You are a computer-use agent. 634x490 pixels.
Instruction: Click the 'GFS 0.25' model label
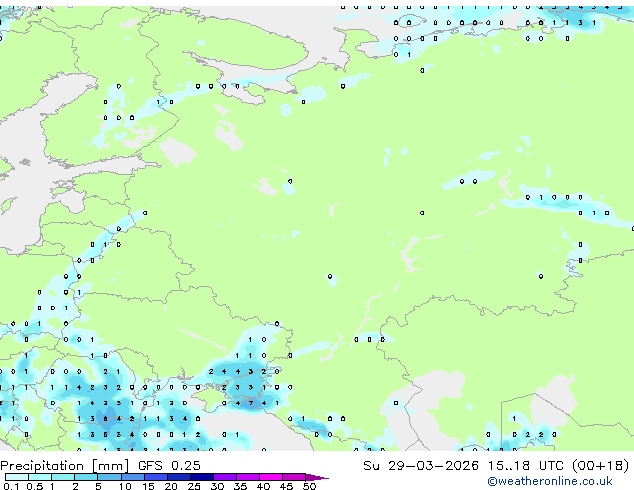(x=169, y=466)
